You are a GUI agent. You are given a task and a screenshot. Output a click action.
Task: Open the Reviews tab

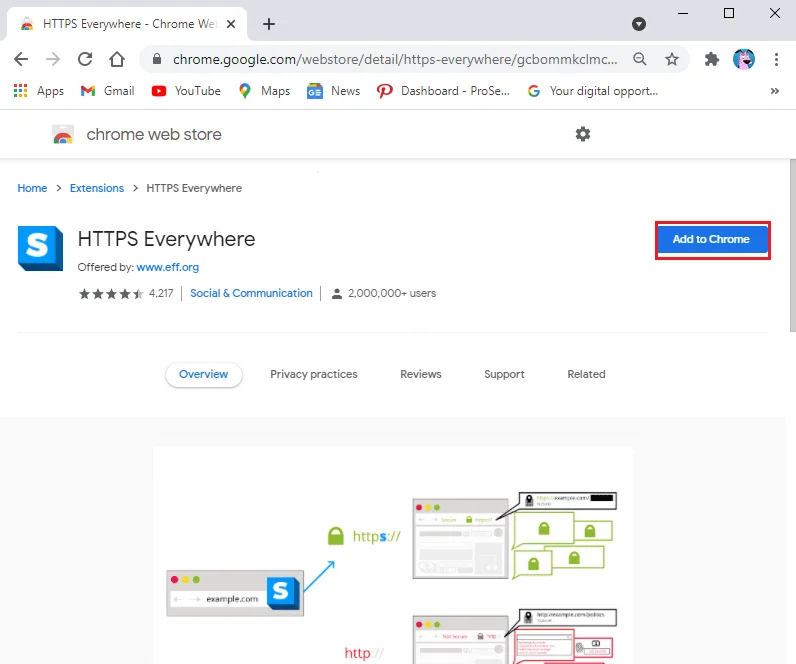421,374
